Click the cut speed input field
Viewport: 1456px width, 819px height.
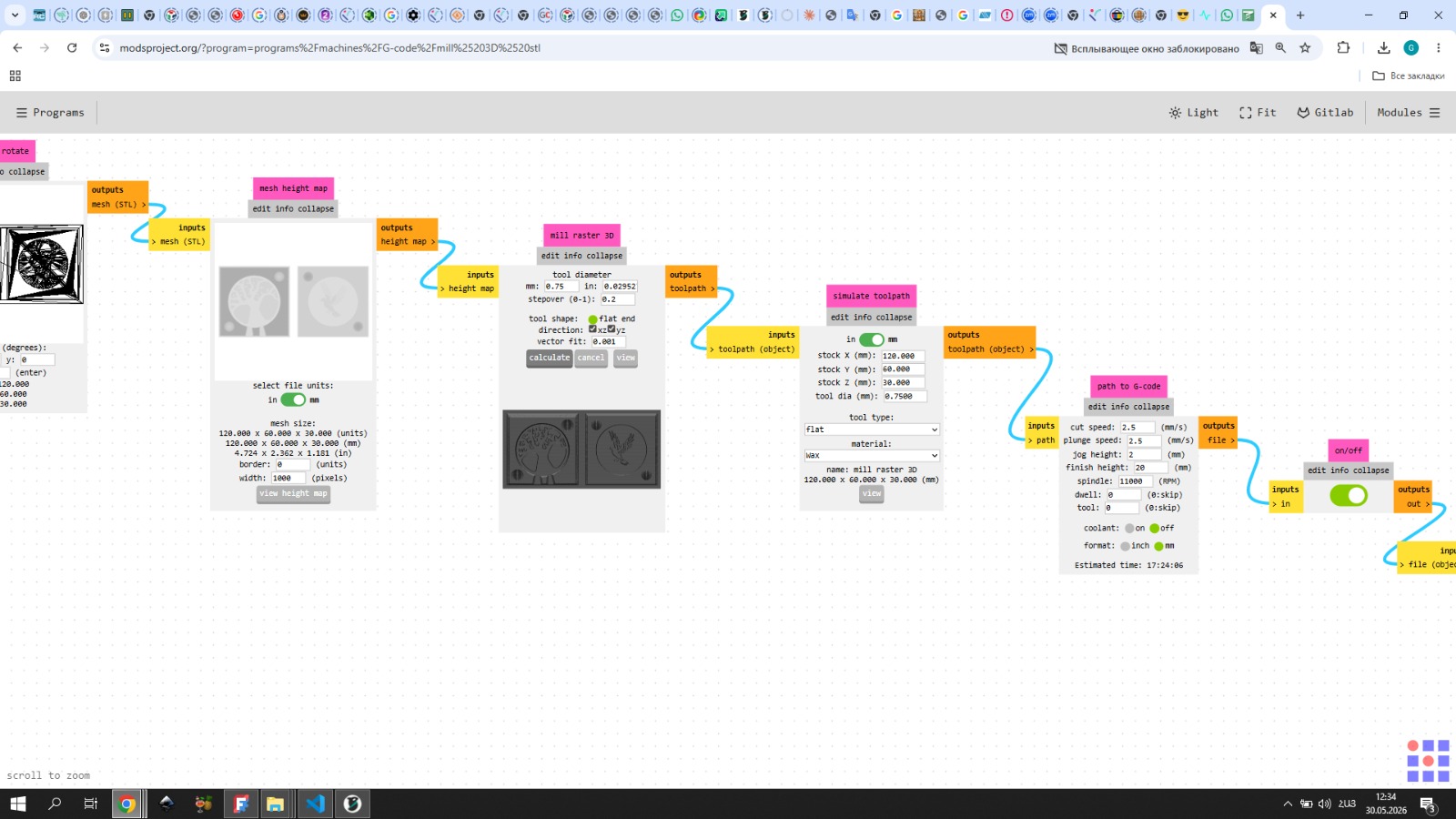click(1137, 427)
